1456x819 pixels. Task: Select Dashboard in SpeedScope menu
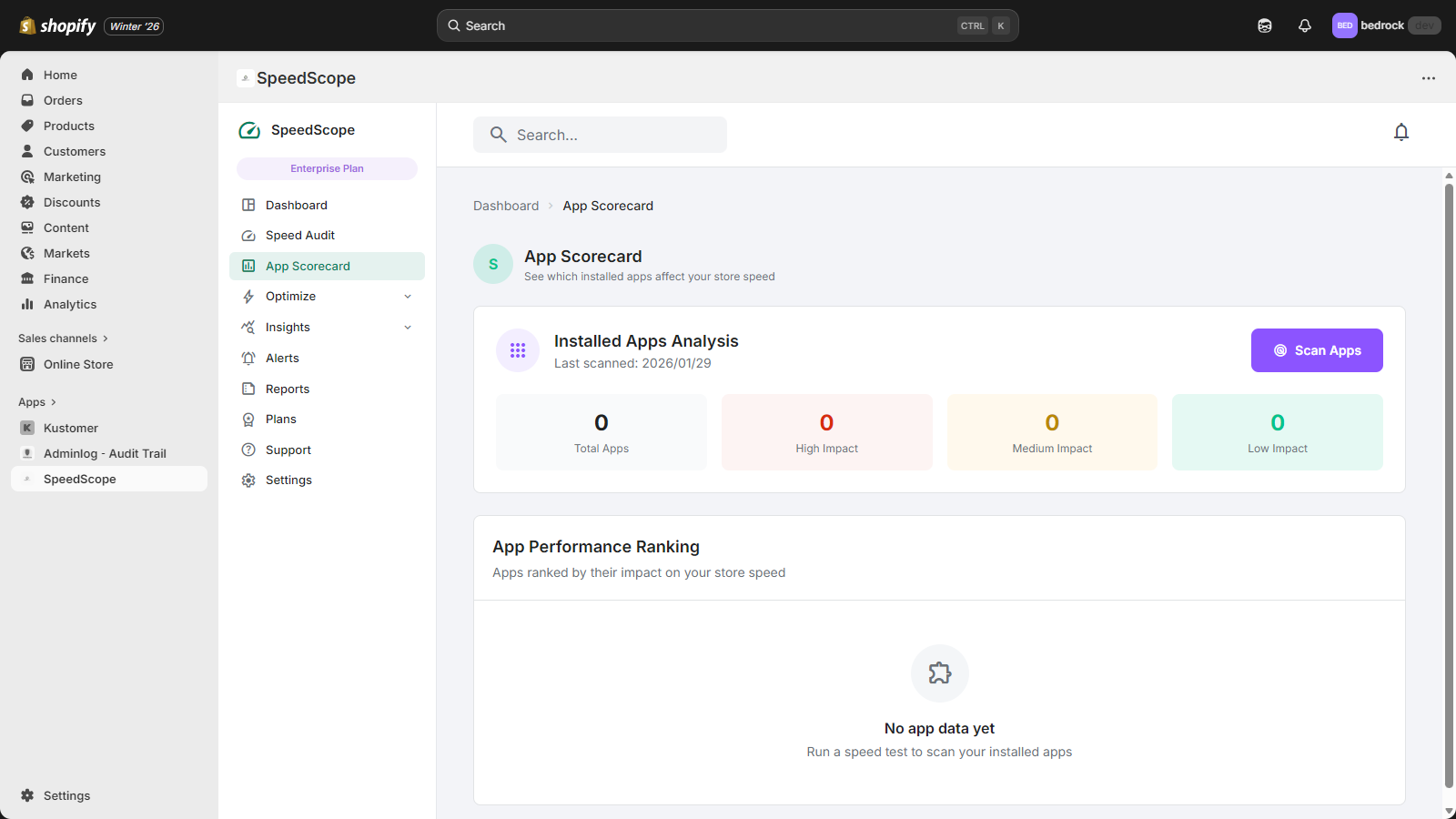click(296, 206)
